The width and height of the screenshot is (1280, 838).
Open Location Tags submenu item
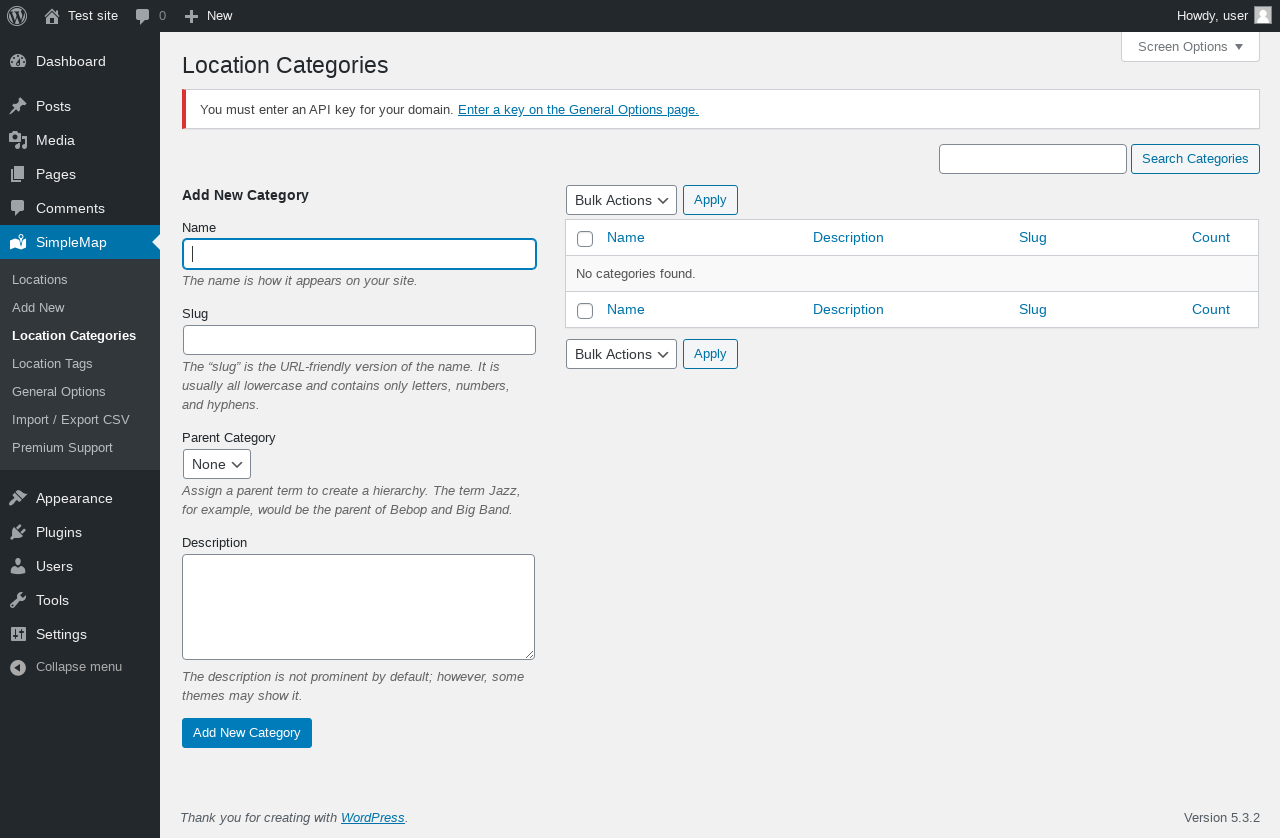52,364
